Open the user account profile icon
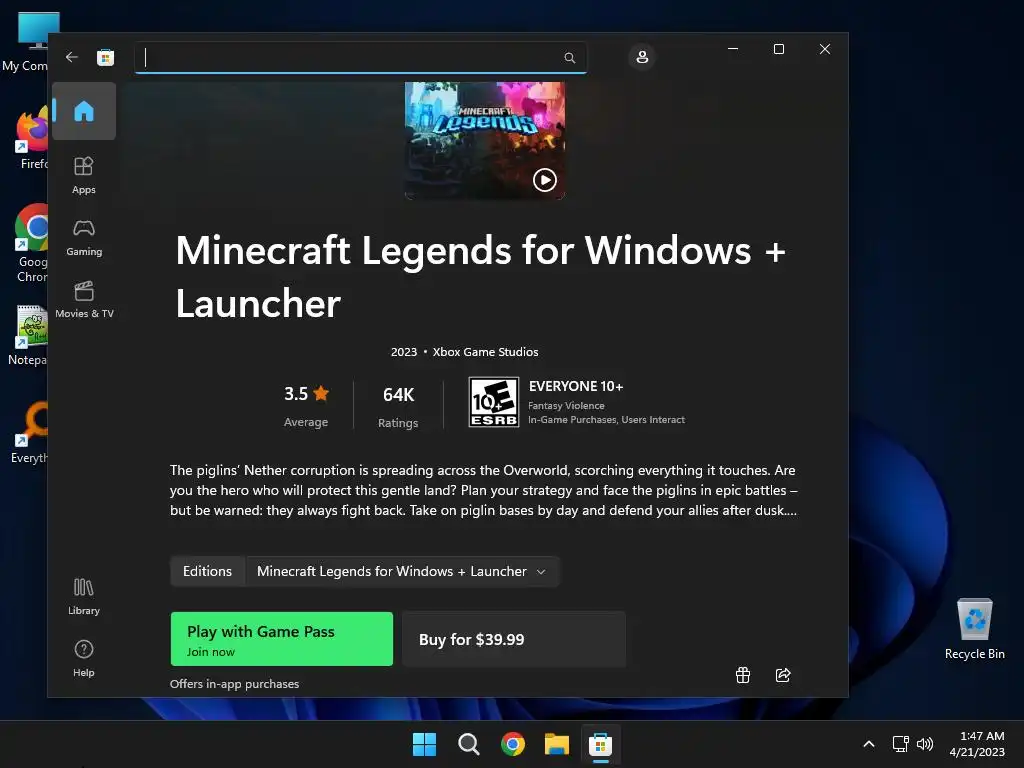Screen dimensions: 1024x768 click(642, 57)
